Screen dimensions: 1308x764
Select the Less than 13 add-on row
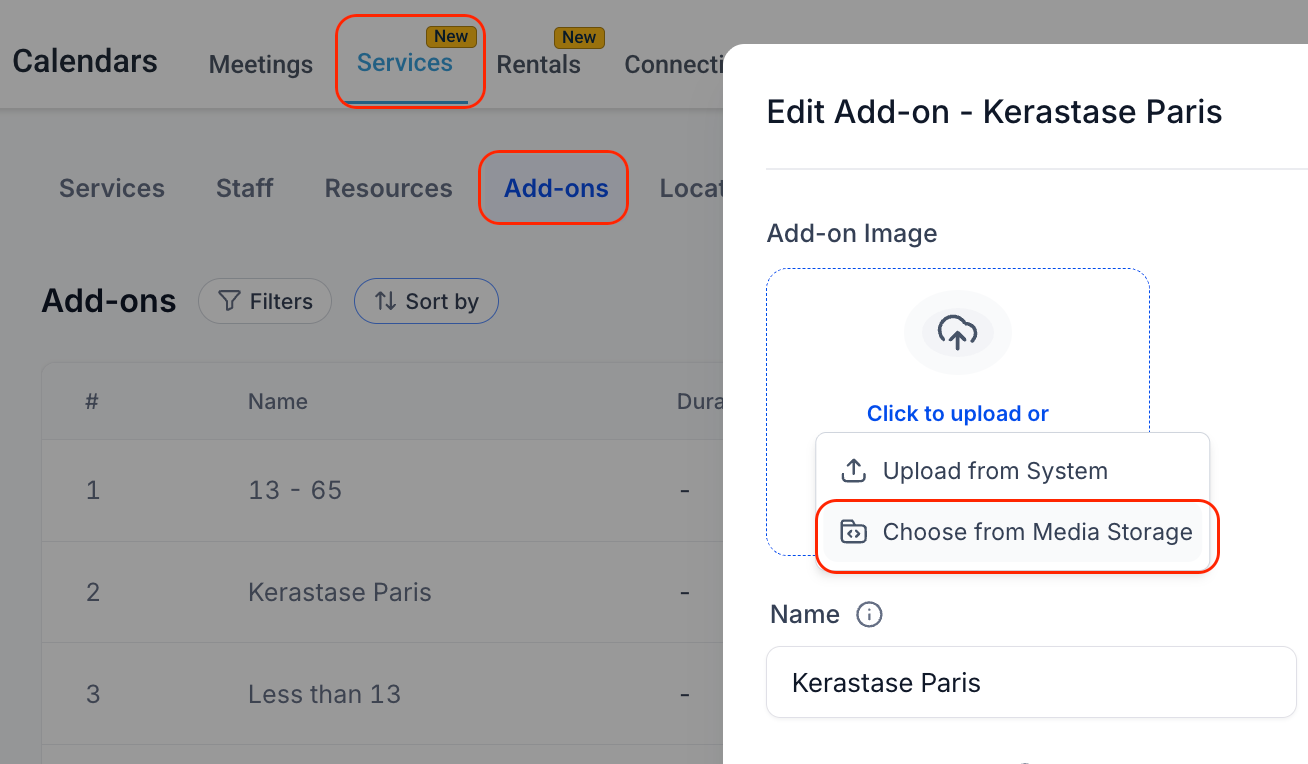click(x=325, y=693)
